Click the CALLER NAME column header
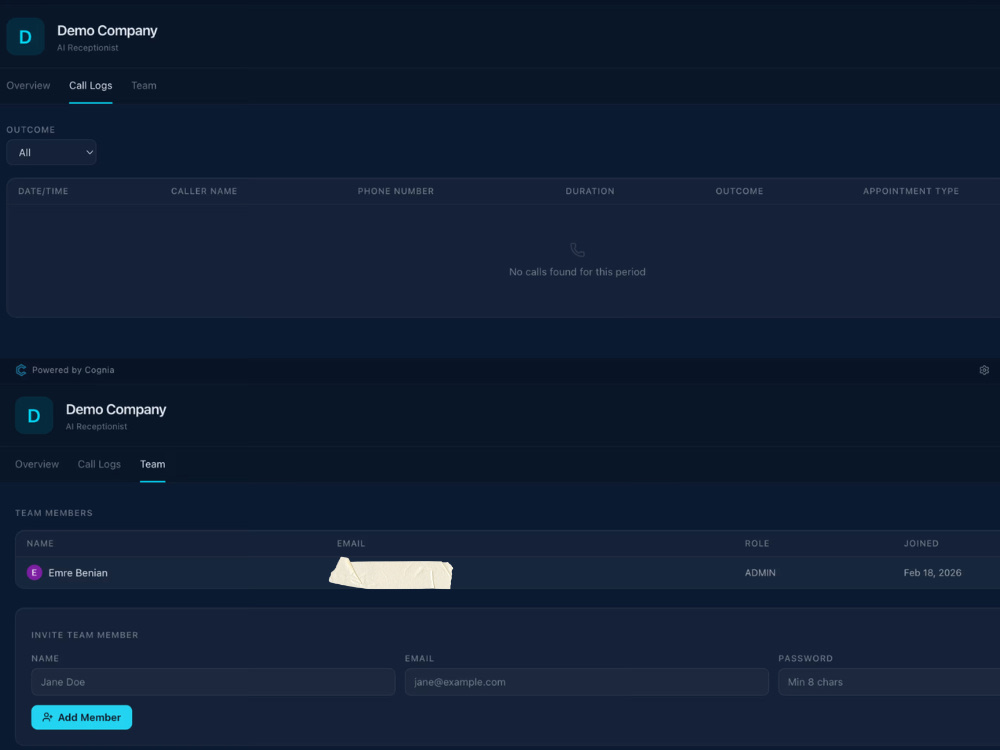1000x750 pixels. click(204, 191)
